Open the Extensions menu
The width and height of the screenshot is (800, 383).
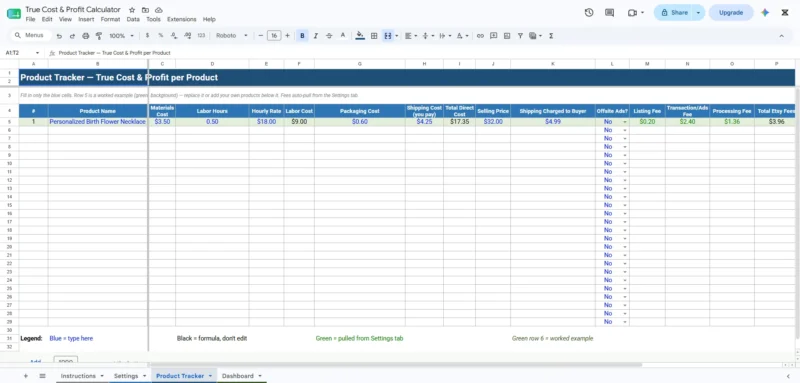[182, 19]
